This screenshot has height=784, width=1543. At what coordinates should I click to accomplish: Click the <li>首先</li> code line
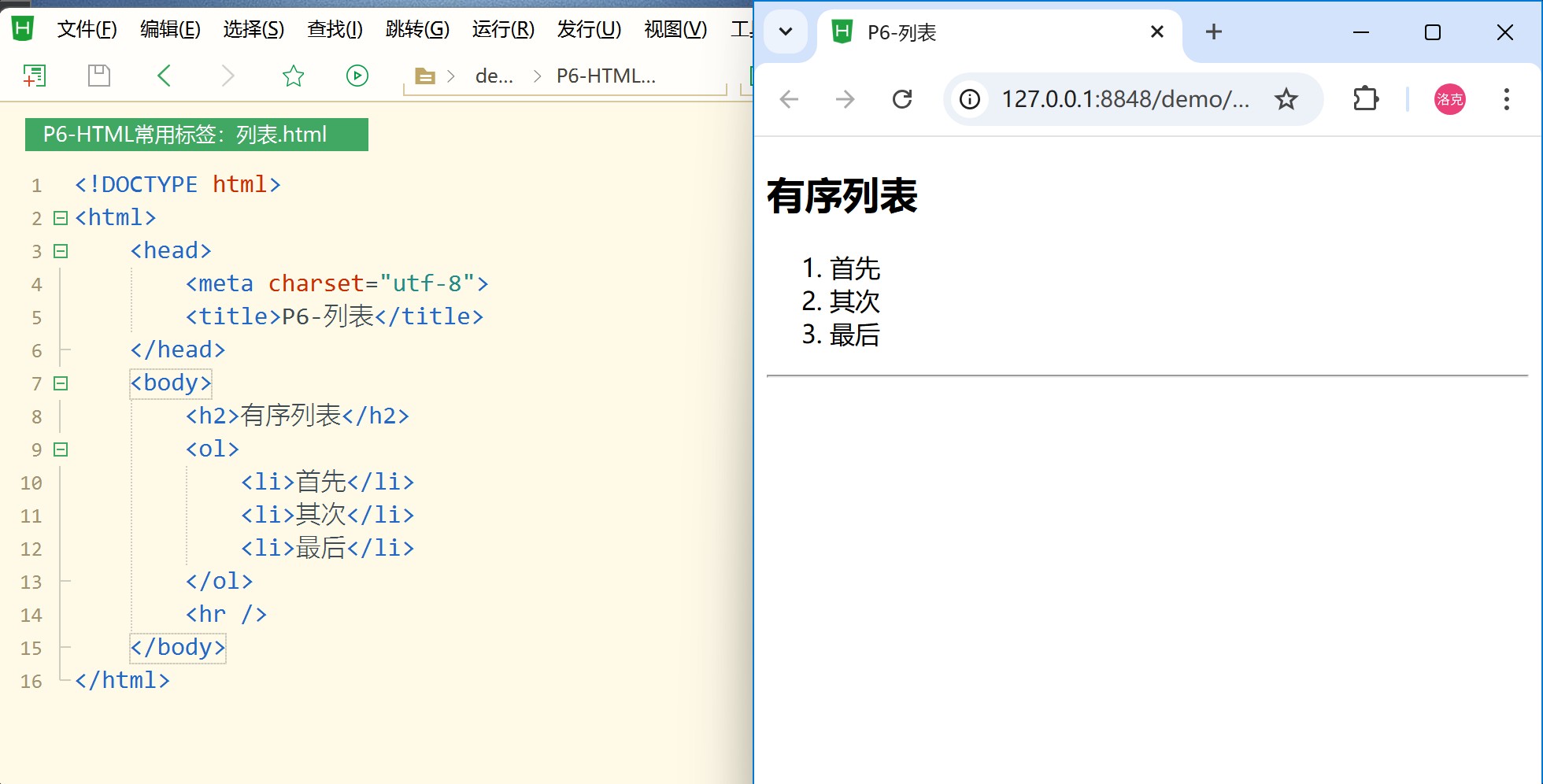coord(327,482)
